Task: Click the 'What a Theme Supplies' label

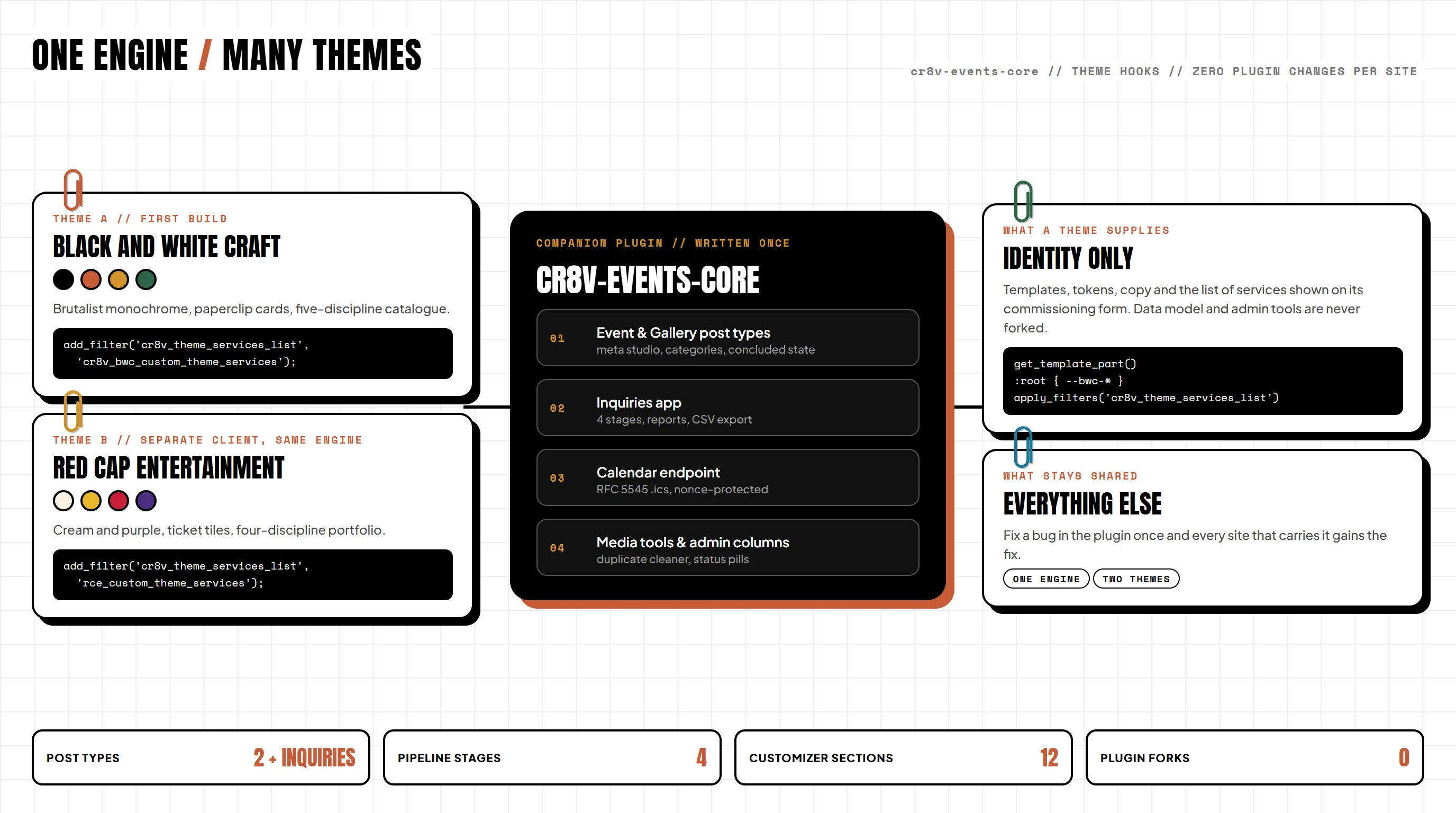Action: pos(1086,230)
